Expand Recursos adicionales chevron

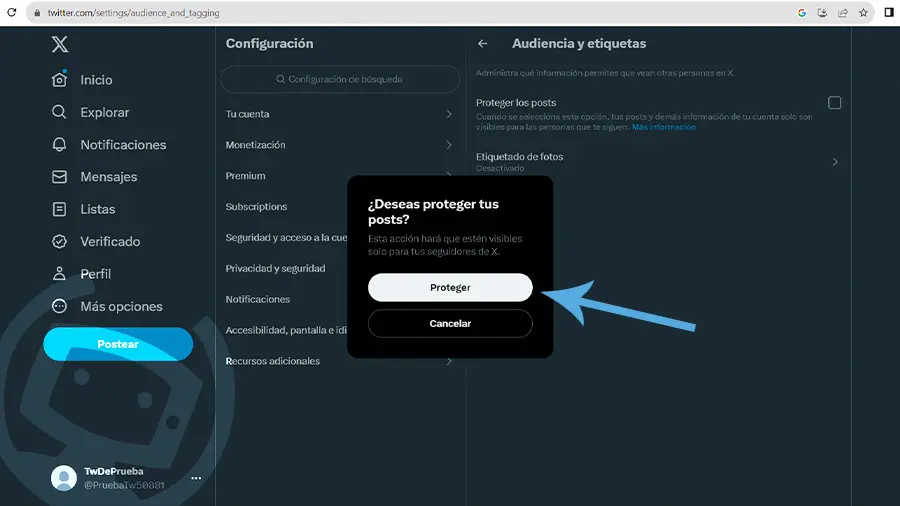(x=449, y=361)
